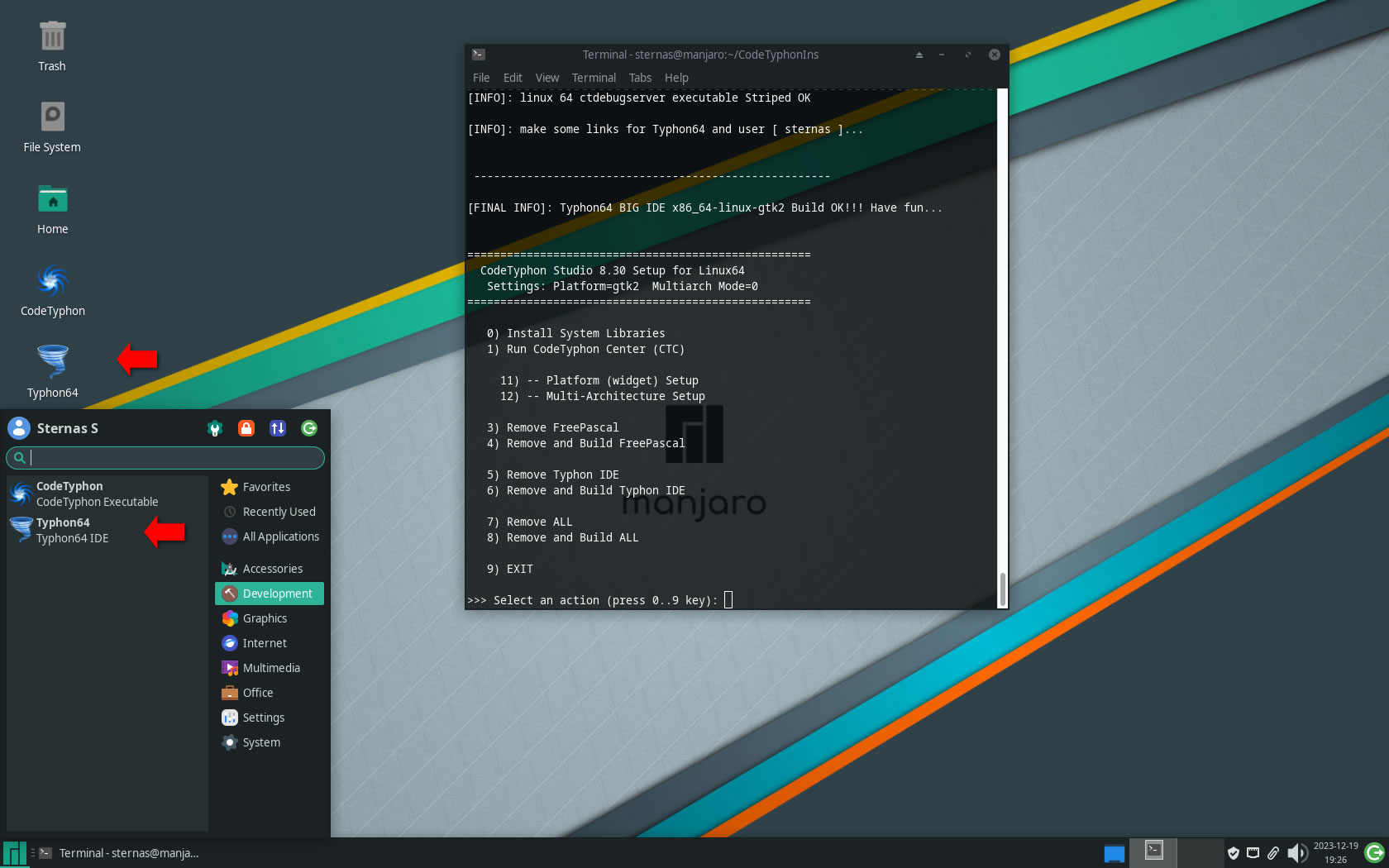The width and height of the screenshot is (1389, 868).
Task: Click the paperclip clipboard tray icon
Action: (1273, 853)
